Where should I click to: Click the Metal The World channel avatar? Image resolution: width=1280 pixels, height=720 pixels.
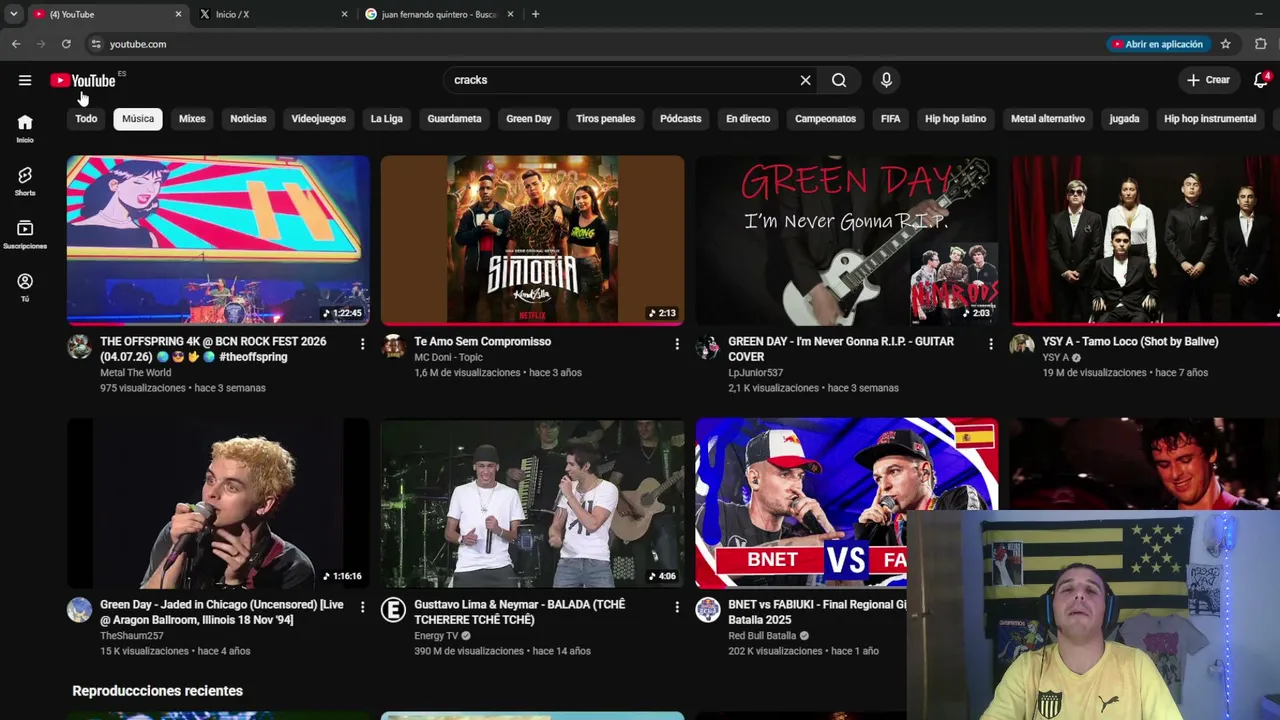point(79,347)
